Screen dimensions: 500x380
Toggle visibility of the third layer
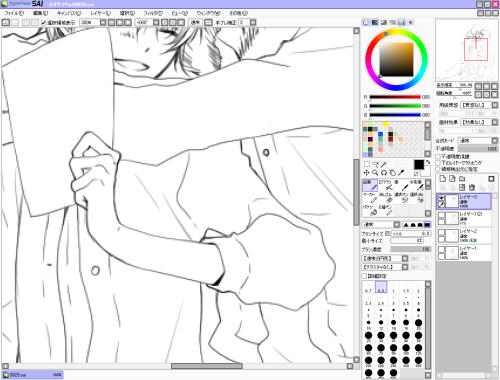pyautogui.click(x=441, y=232)
